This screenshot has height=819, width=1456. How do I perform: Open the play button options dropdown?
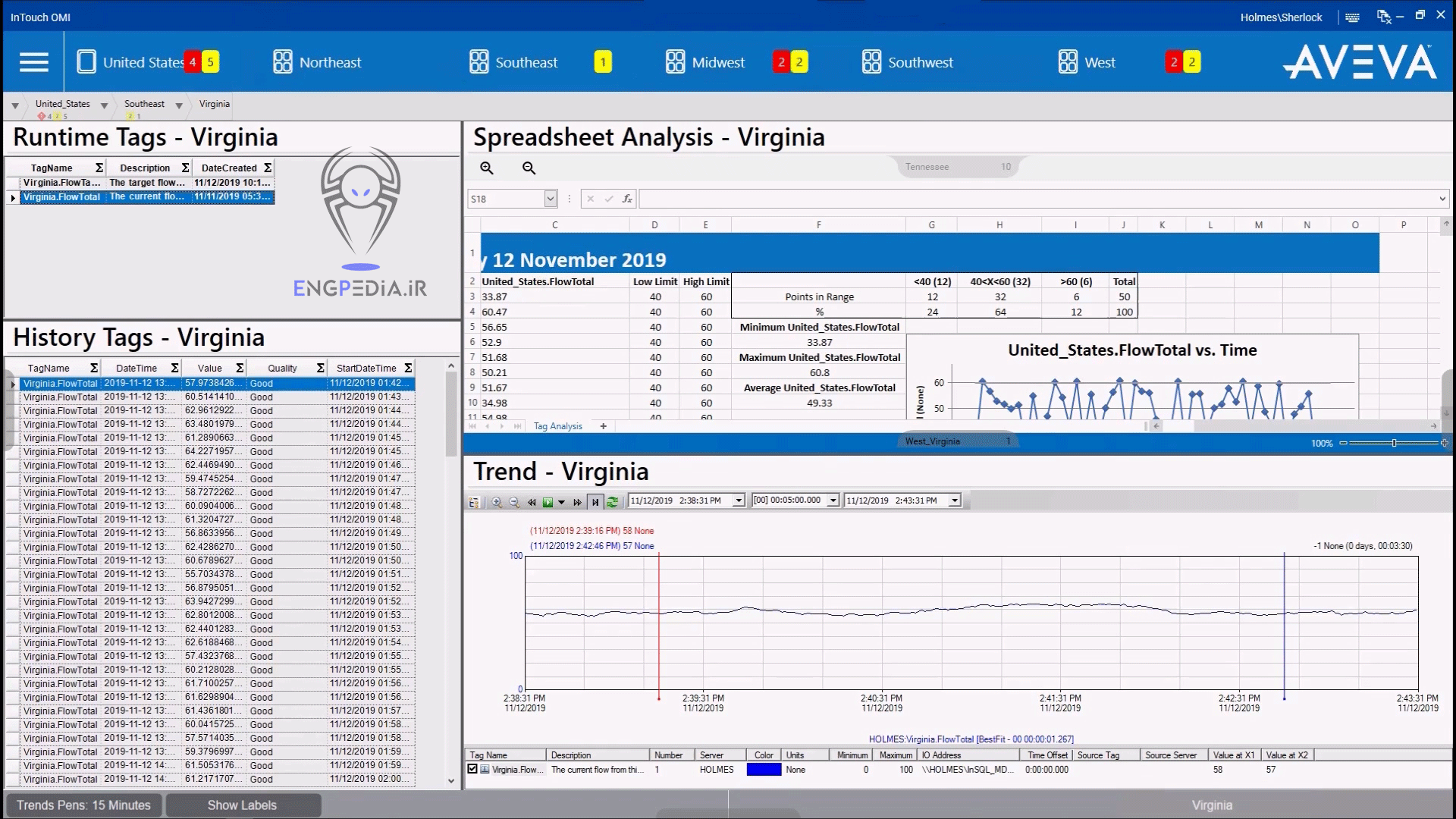[561, 502]
